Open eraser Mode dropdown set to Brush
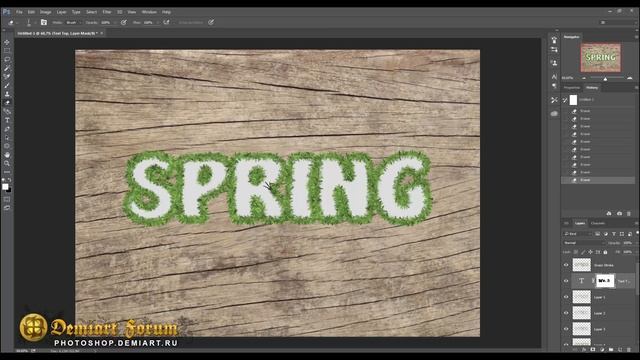Viewport: 640px width, 360px height. pos(73,22)
